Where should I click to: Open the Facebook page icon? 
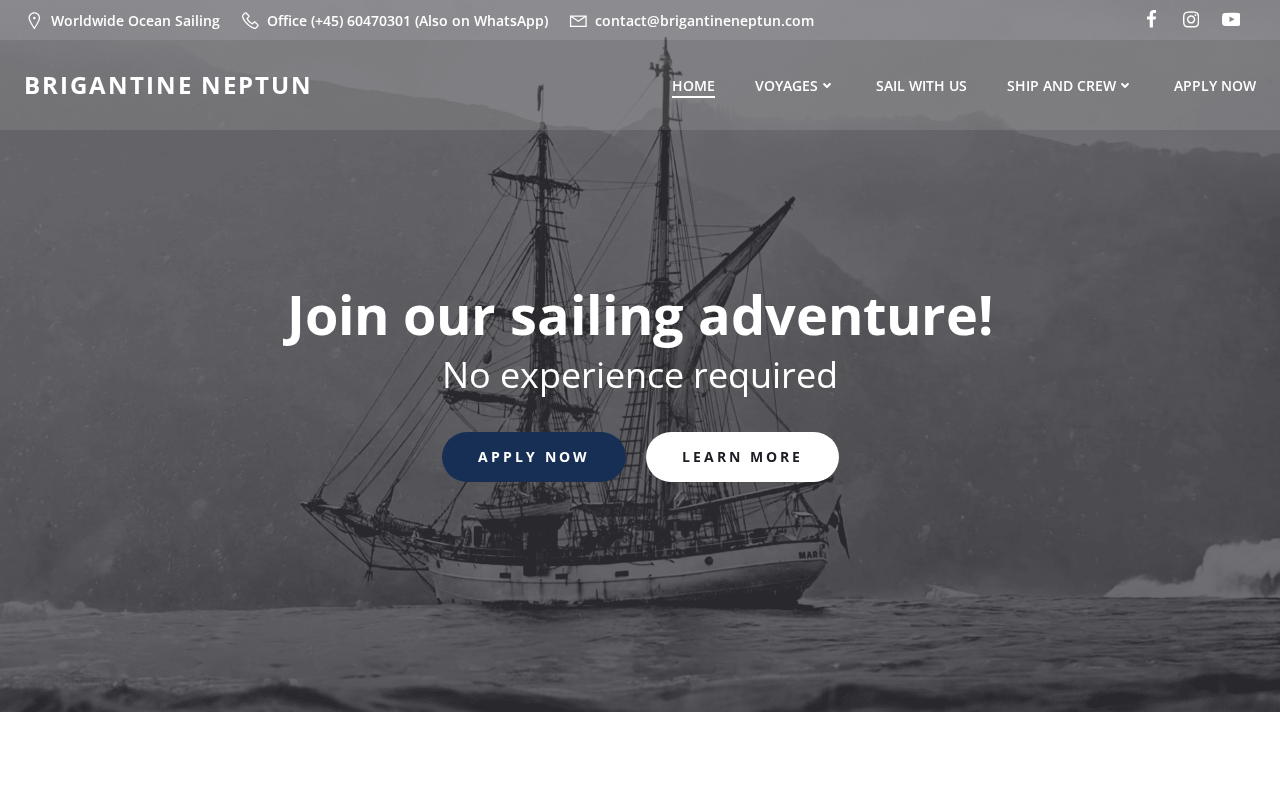[x=1151, y=19]
